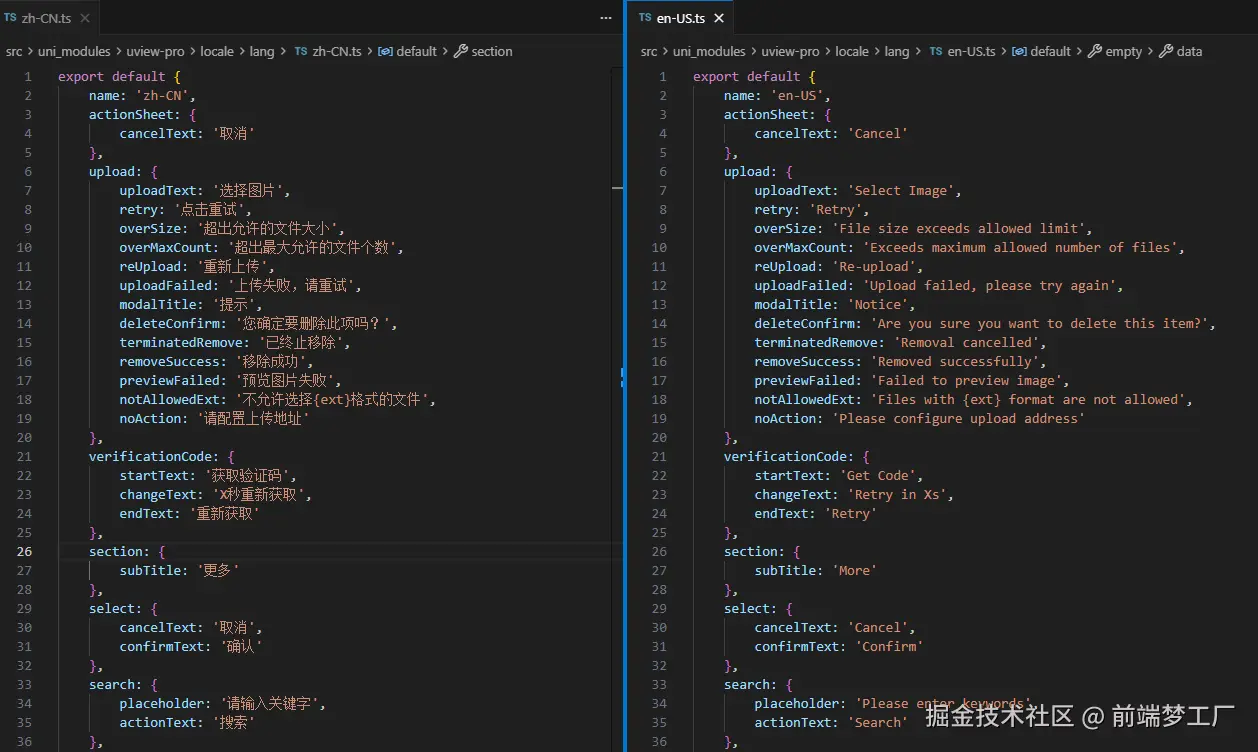The height and width of the screenshot is (752, 1258).
Task: Open the default symbol breadcrumb in right editor
Action: [1041, 51]
